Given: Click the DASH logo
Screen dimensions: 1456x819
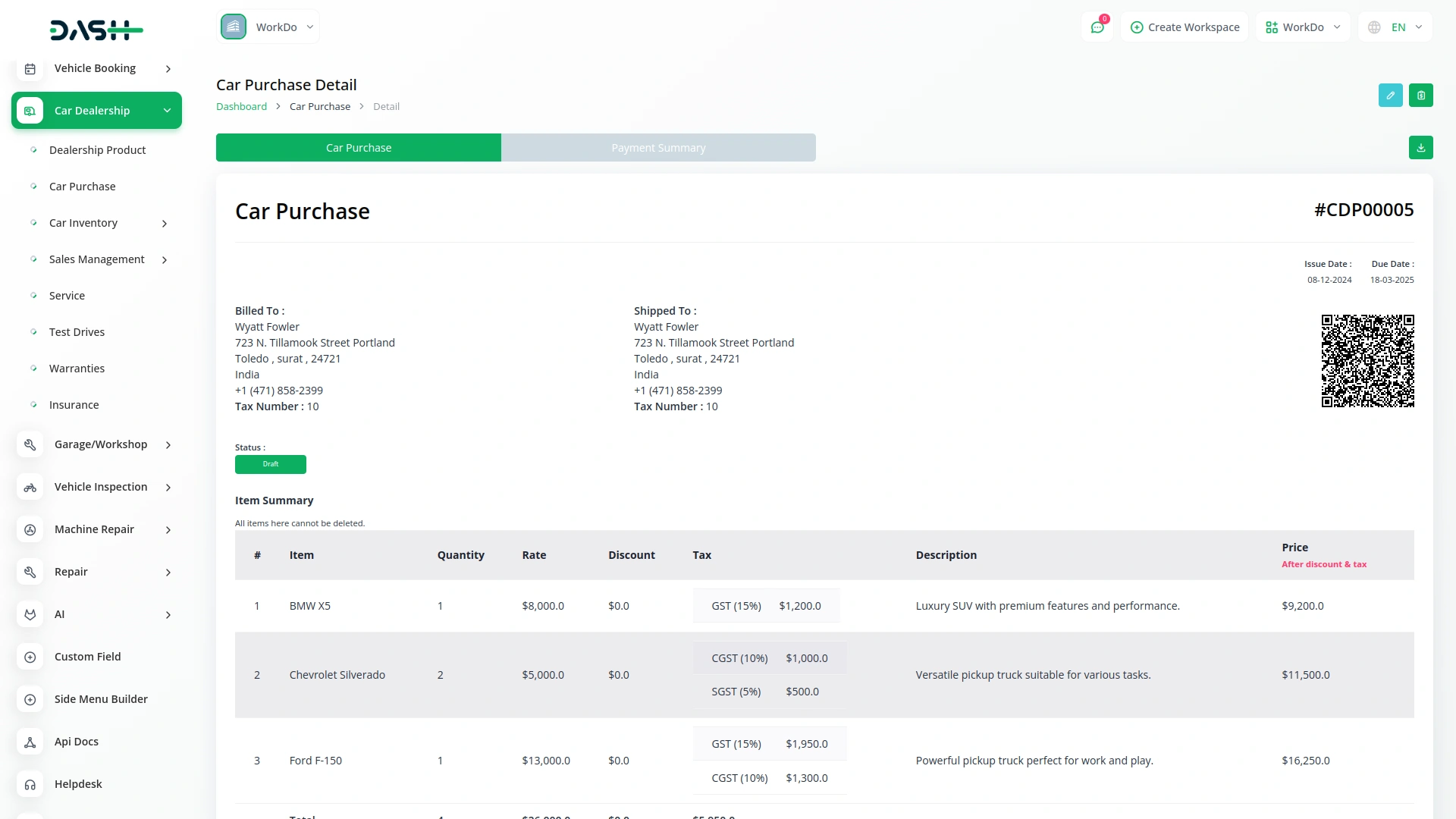Looking at the screenshot, I should (96, 30).
